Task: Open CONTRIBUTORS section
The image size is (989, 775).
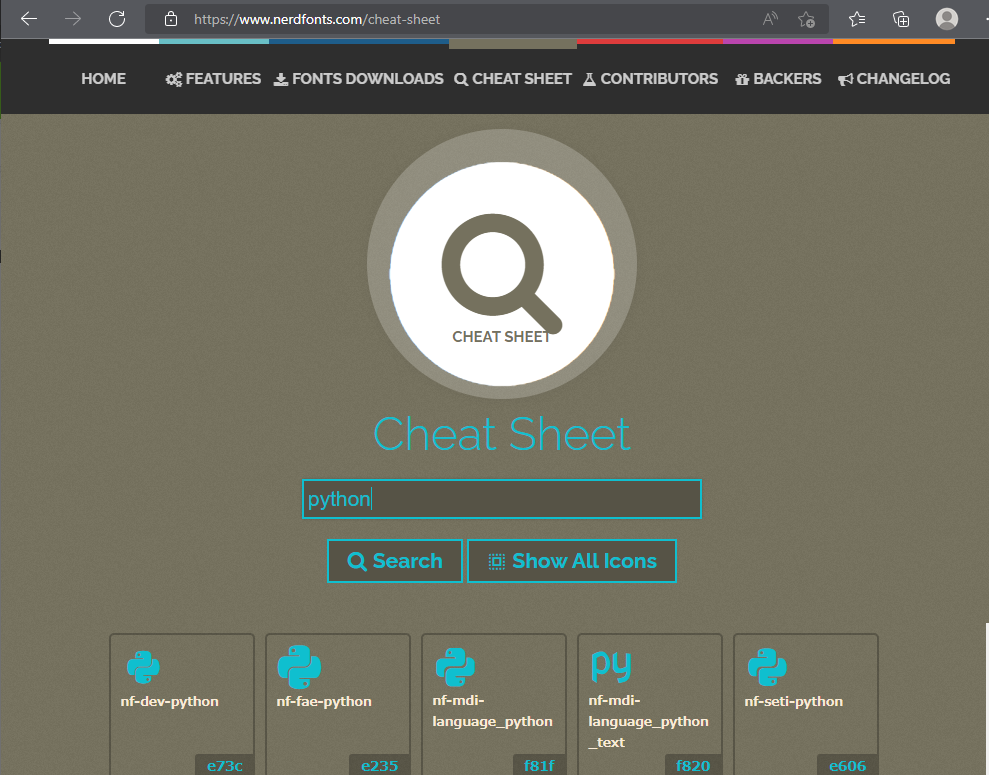Action: tap(650, 79)
